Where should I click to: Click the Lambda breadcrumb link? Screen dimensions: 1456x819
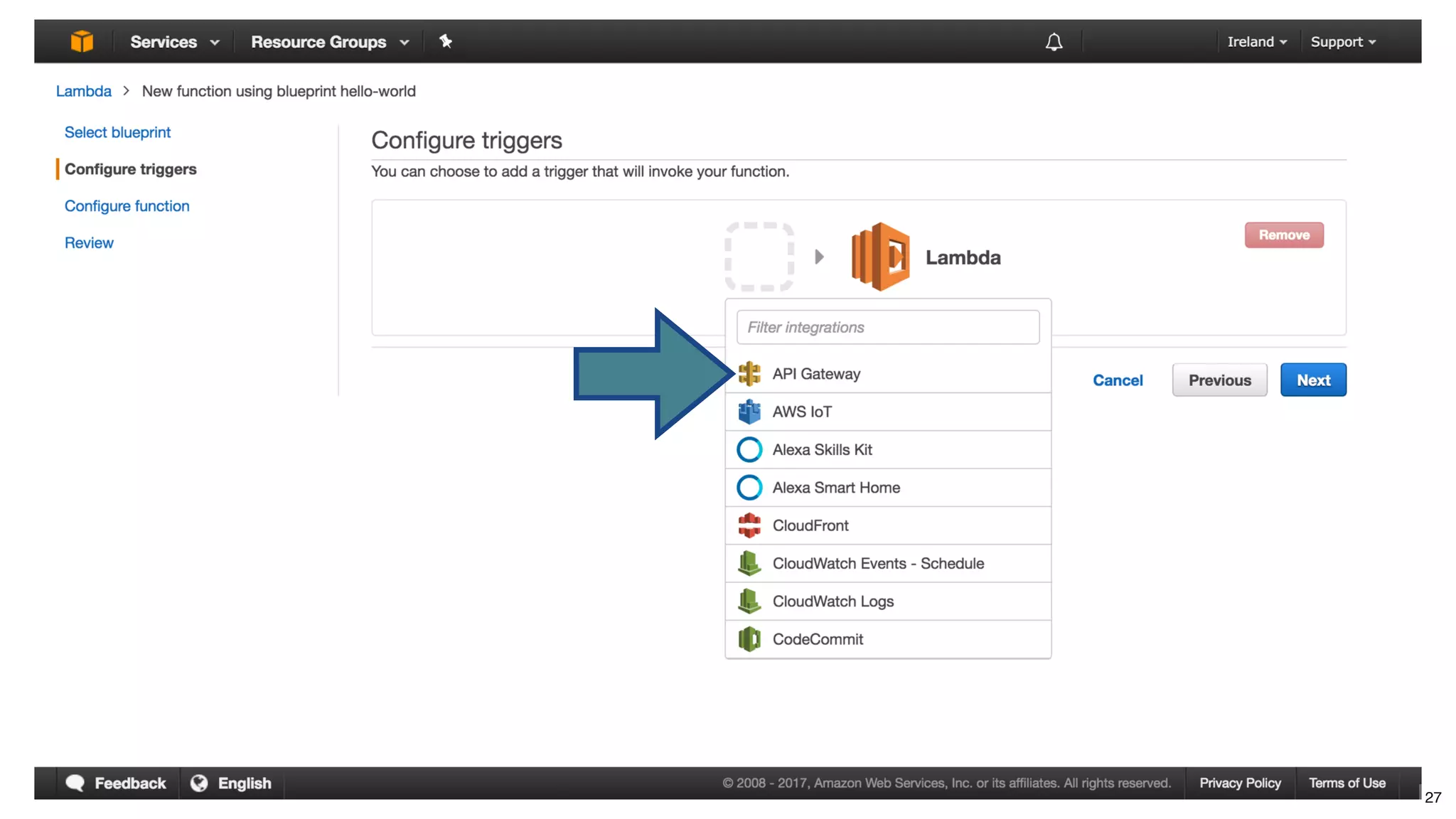click(x=84, y=91)
